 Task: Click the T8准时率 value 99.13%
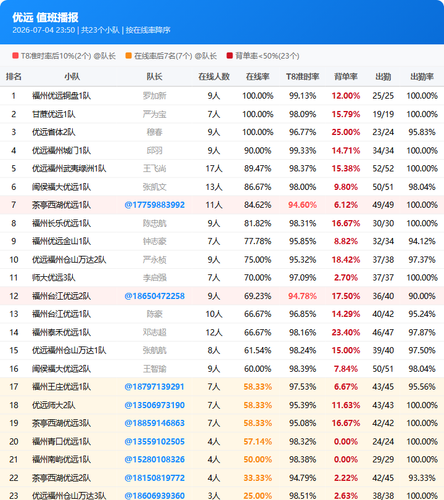point(303,96)
